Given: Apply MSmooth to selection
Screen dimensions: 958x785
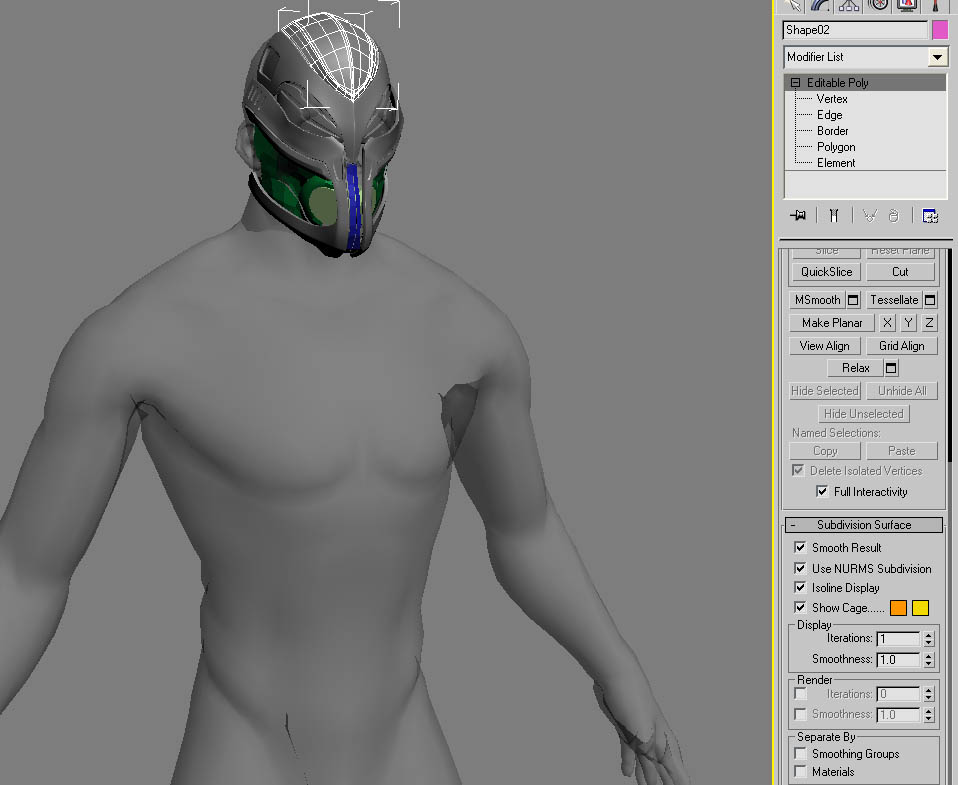Looking at the screenshot, I should click(x=817, y=300).
